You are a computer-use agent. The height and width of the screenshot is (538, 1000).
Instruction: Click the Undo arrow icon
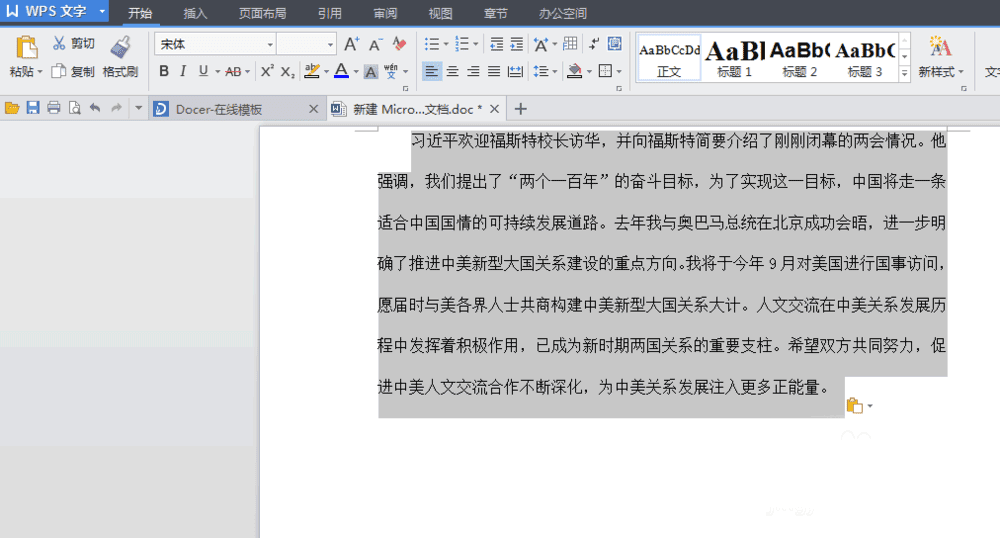point(95,108)
